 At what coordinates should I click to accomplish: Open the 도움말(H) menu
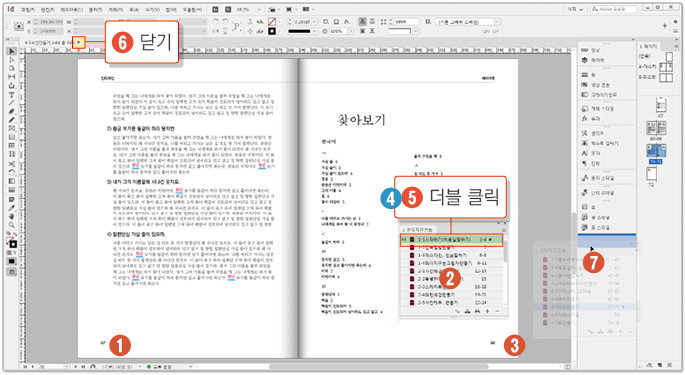tap(192, 9)
